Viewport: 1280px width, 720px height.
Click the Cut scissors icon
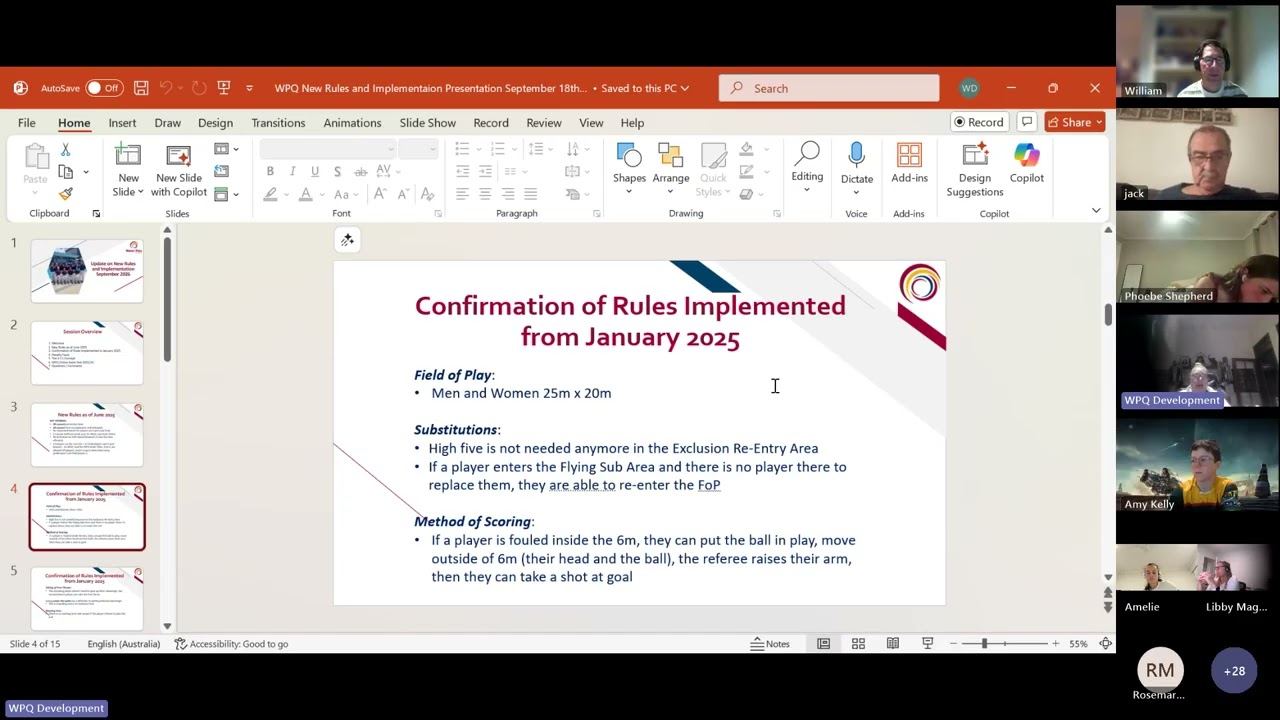click(65, 150)
